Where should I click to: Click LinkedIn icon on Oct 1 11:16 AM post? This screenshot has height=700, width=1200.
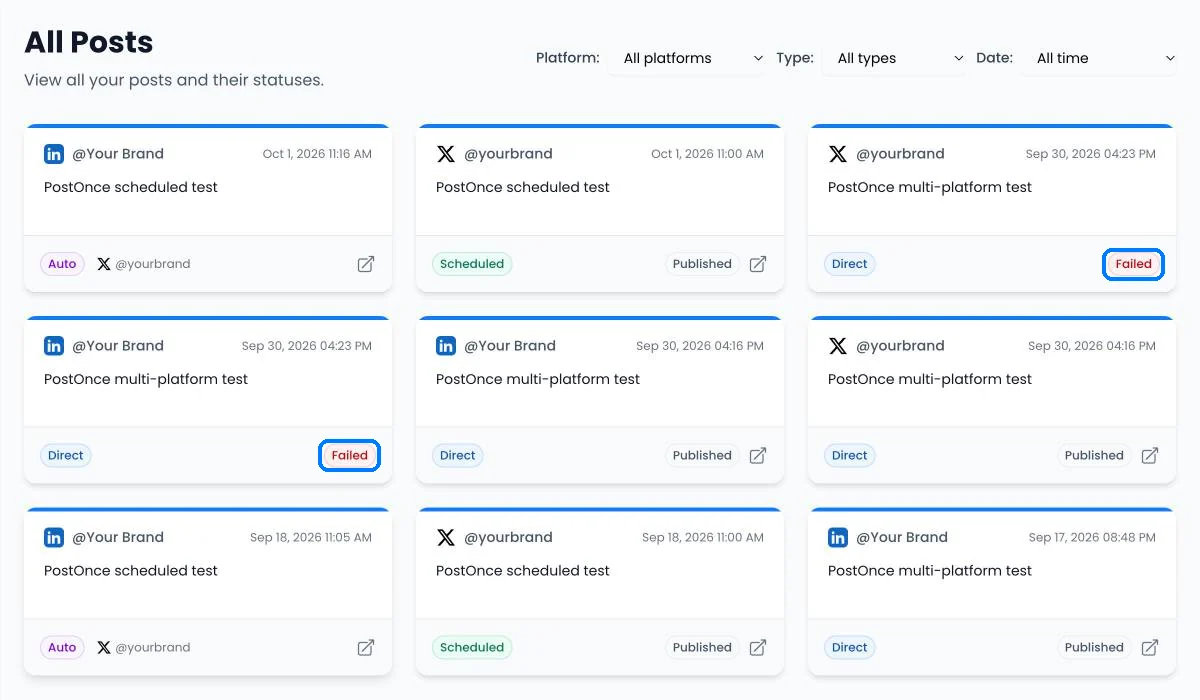(x=54, y=154)
